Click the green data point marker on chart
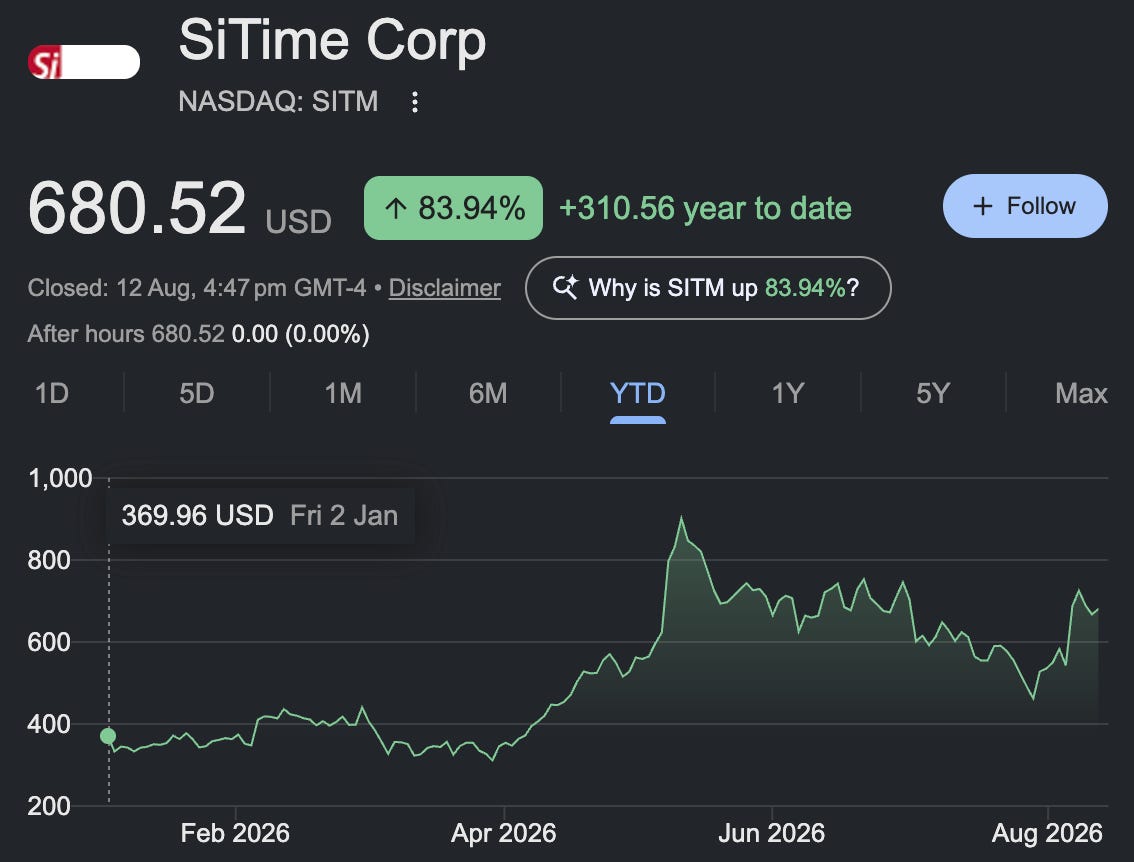The height and width of the screenshot is (862, 1134). point(108,735)
